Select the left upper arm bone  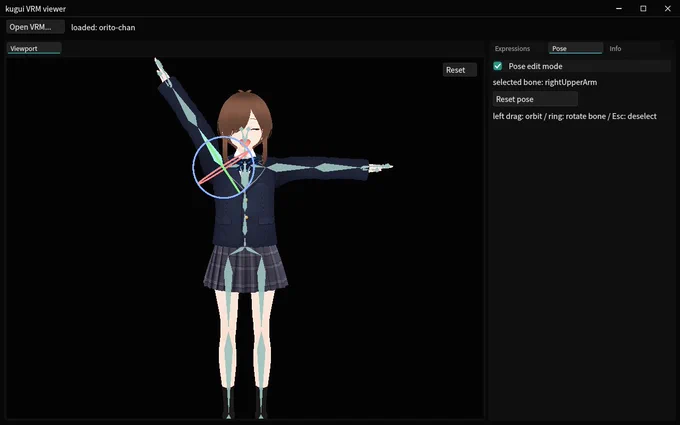[290, 167]
